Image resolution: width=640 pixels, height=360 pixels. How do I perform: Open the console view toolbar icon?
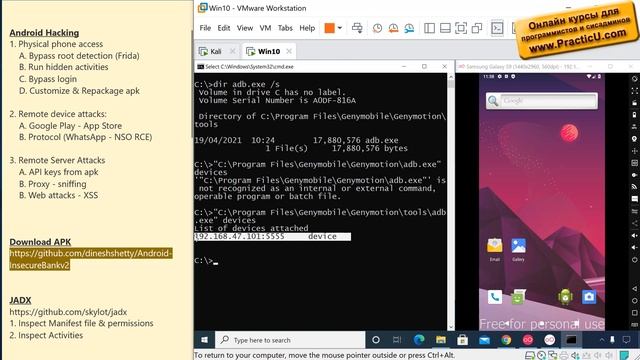pyautogui.click(x=497, y=28)
